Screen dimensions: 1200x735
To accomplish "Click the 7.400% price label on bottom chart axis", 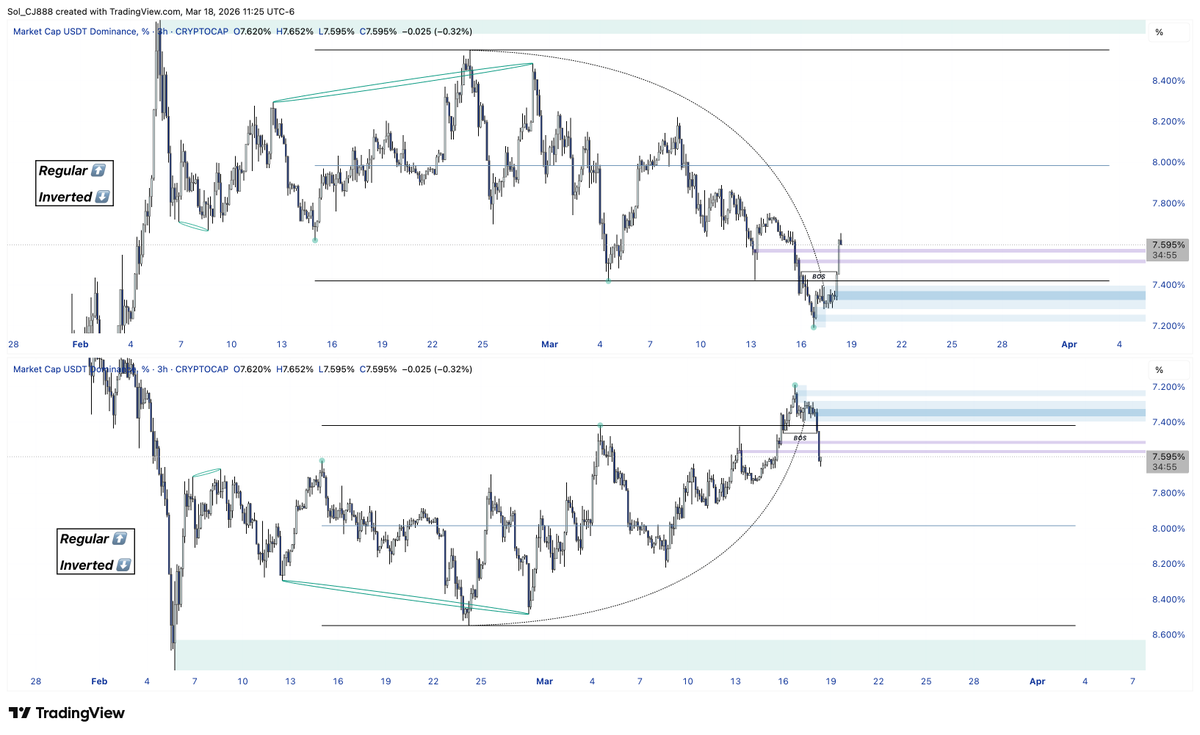I will pos(1169,423).
